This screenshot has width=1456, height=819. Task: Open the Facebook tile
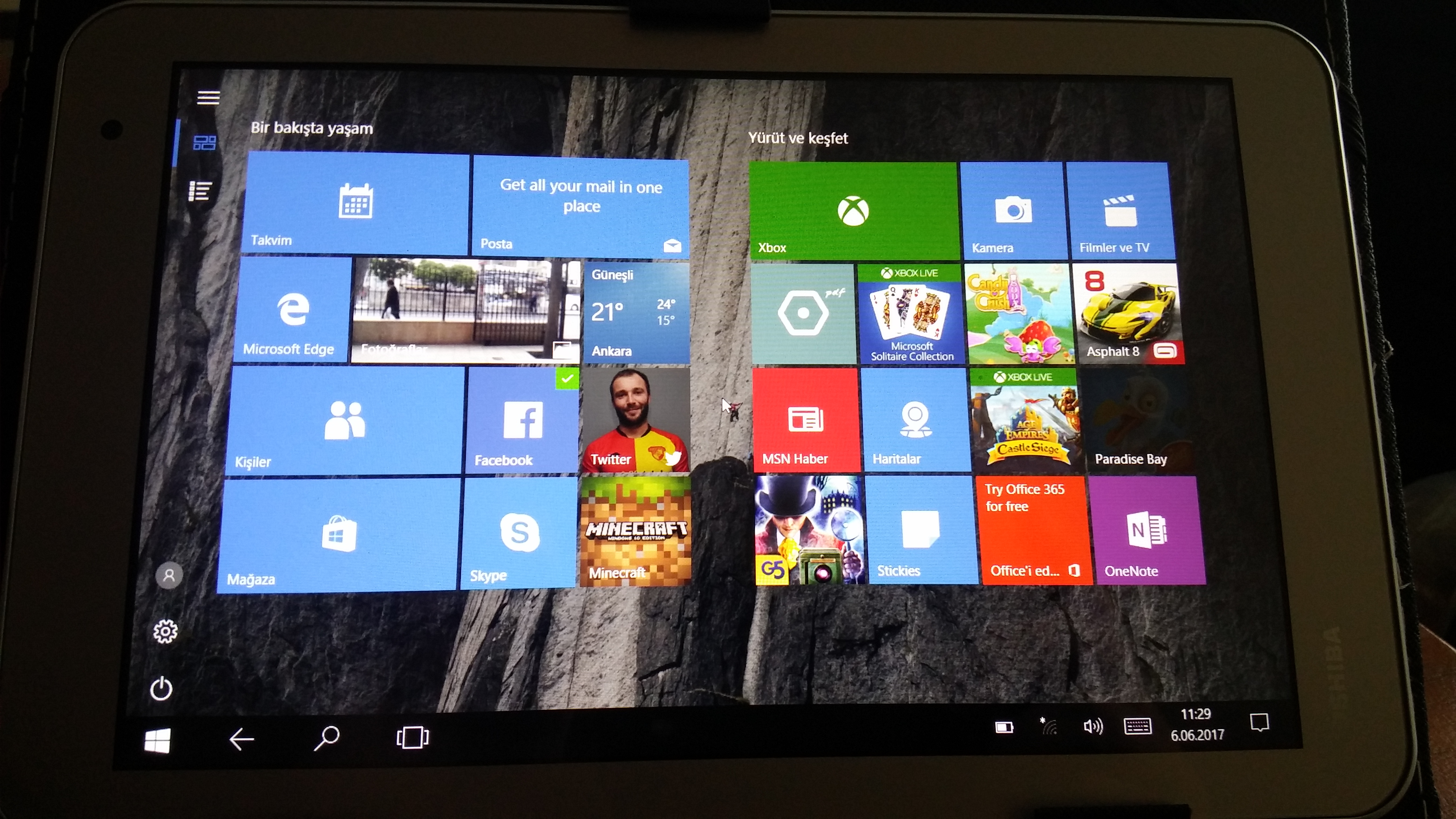click(x=523, y=420)
